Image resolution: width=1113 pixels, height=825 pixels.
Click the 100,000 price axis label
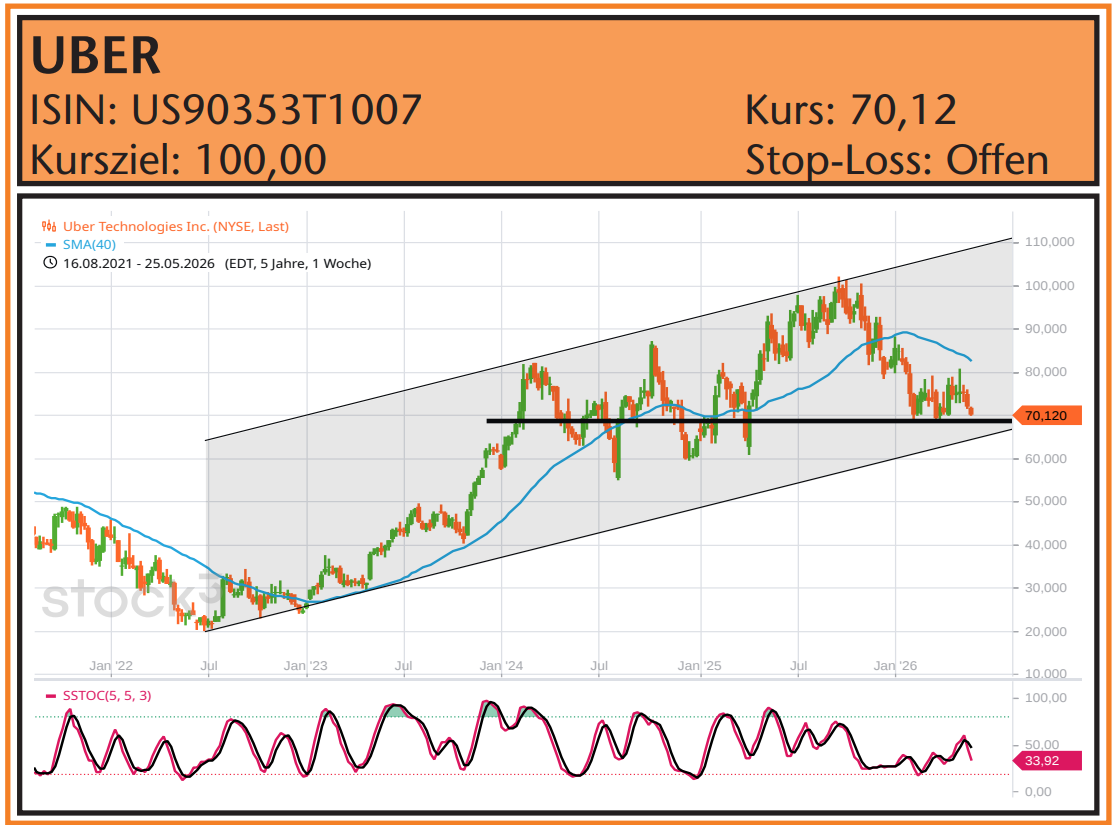(1050, 285)
